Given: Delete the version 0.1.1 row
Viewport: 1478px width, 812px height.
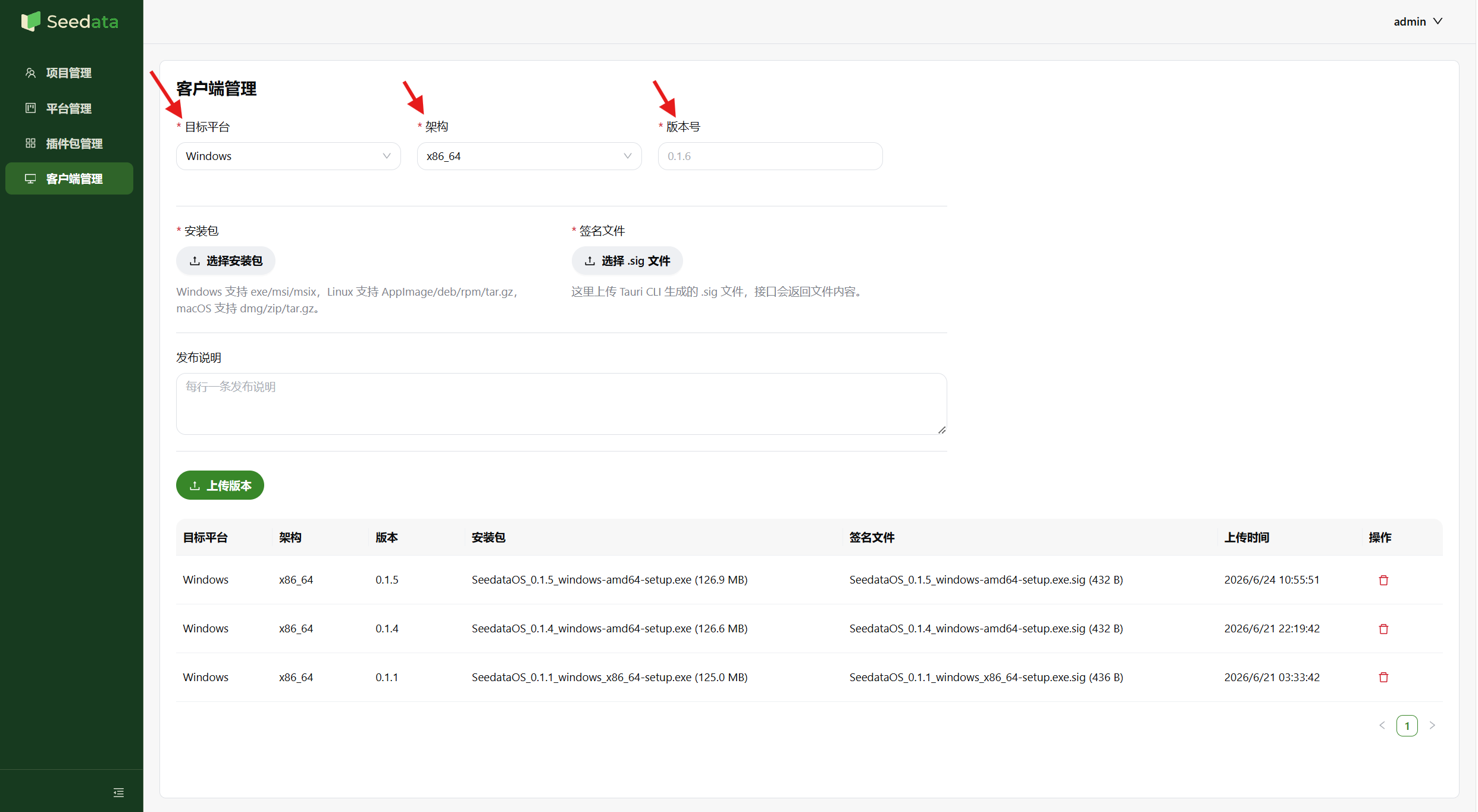Looking at the screenshot, I should [x=1383, y=677].
